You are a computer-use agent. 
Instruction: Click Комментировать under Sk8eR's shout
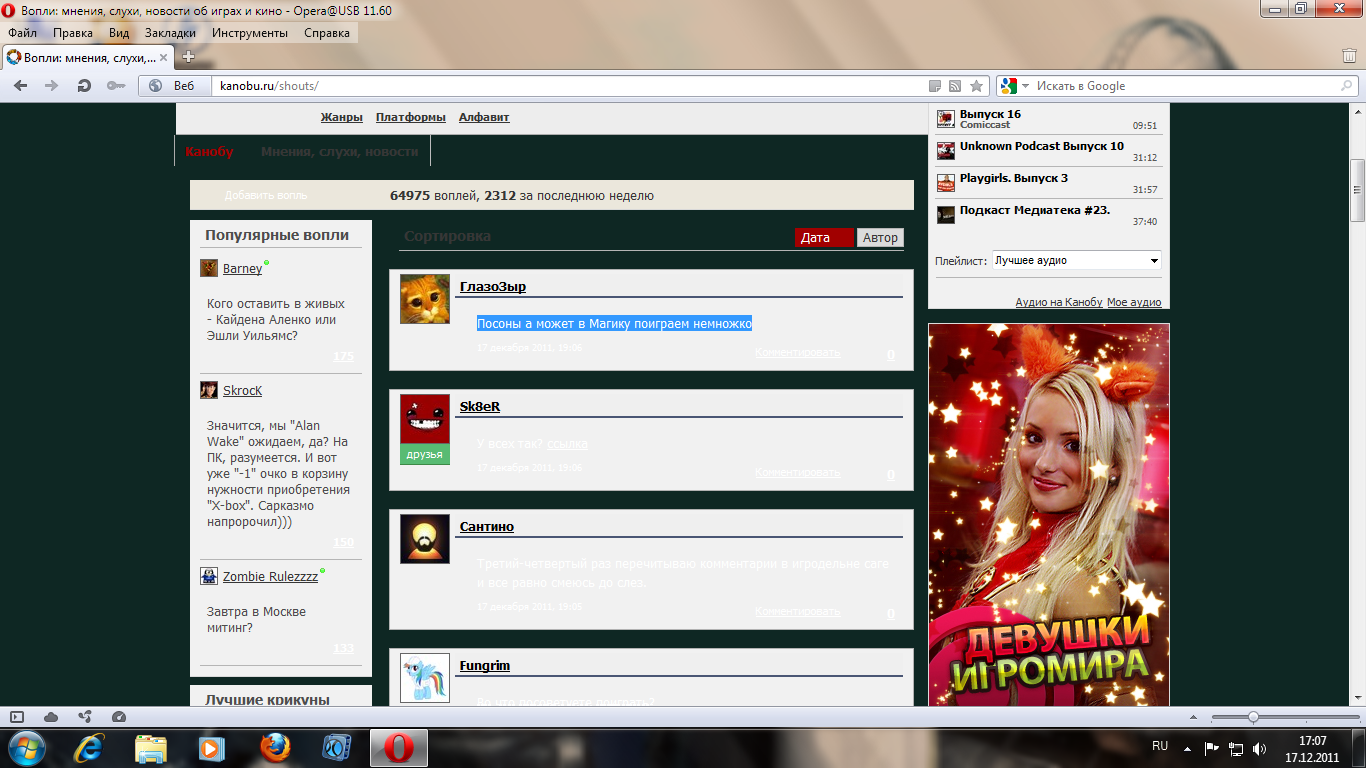[x=797, y=473]
